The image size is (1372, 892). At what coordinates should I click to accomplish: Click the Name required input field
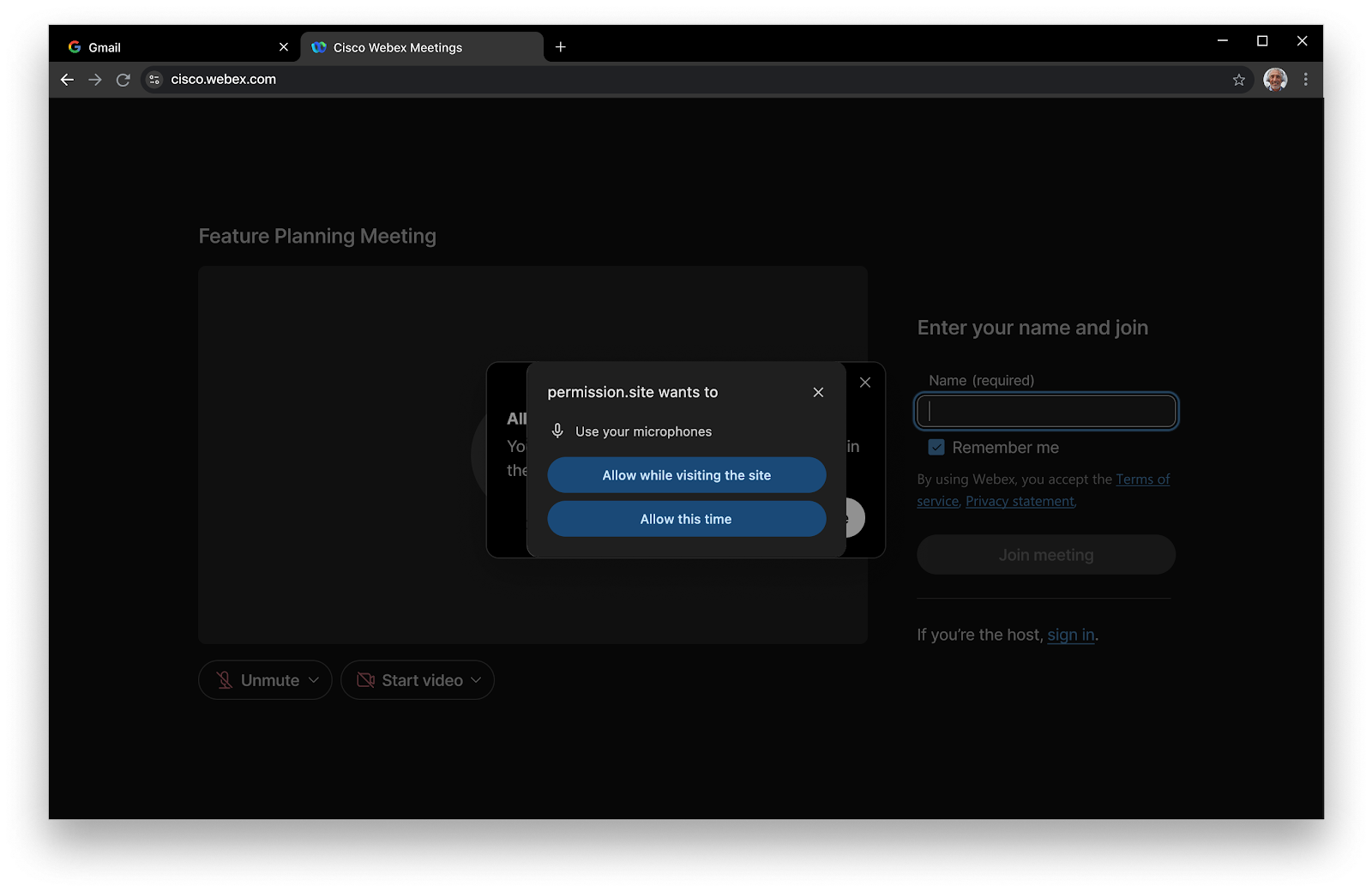pos(1045,411)
